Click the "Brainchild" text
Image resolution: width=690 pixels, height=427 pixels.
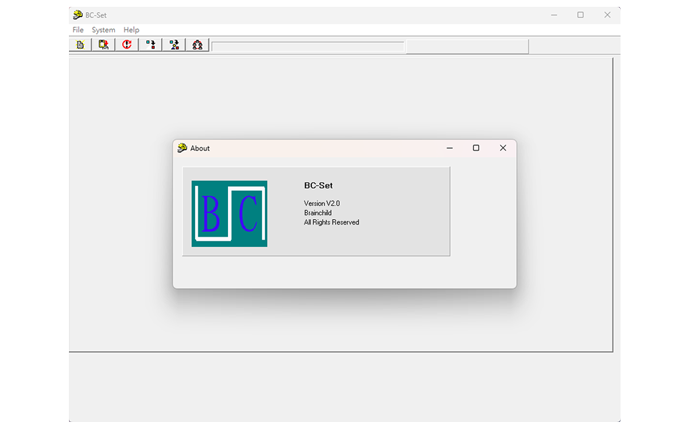pyautogui.click(x=318, y=213)
